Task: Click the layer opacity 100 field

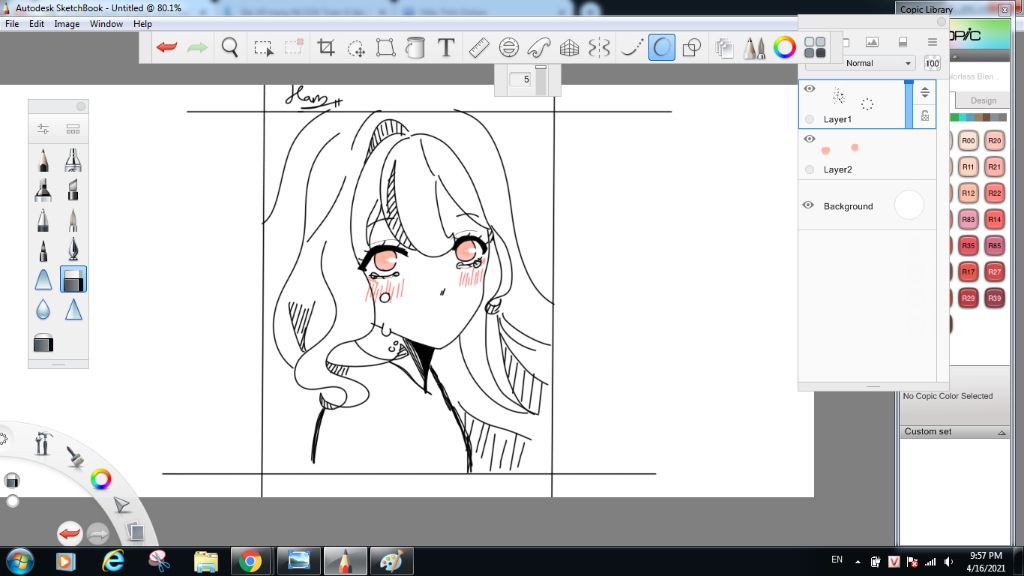Action: [932, 63]
